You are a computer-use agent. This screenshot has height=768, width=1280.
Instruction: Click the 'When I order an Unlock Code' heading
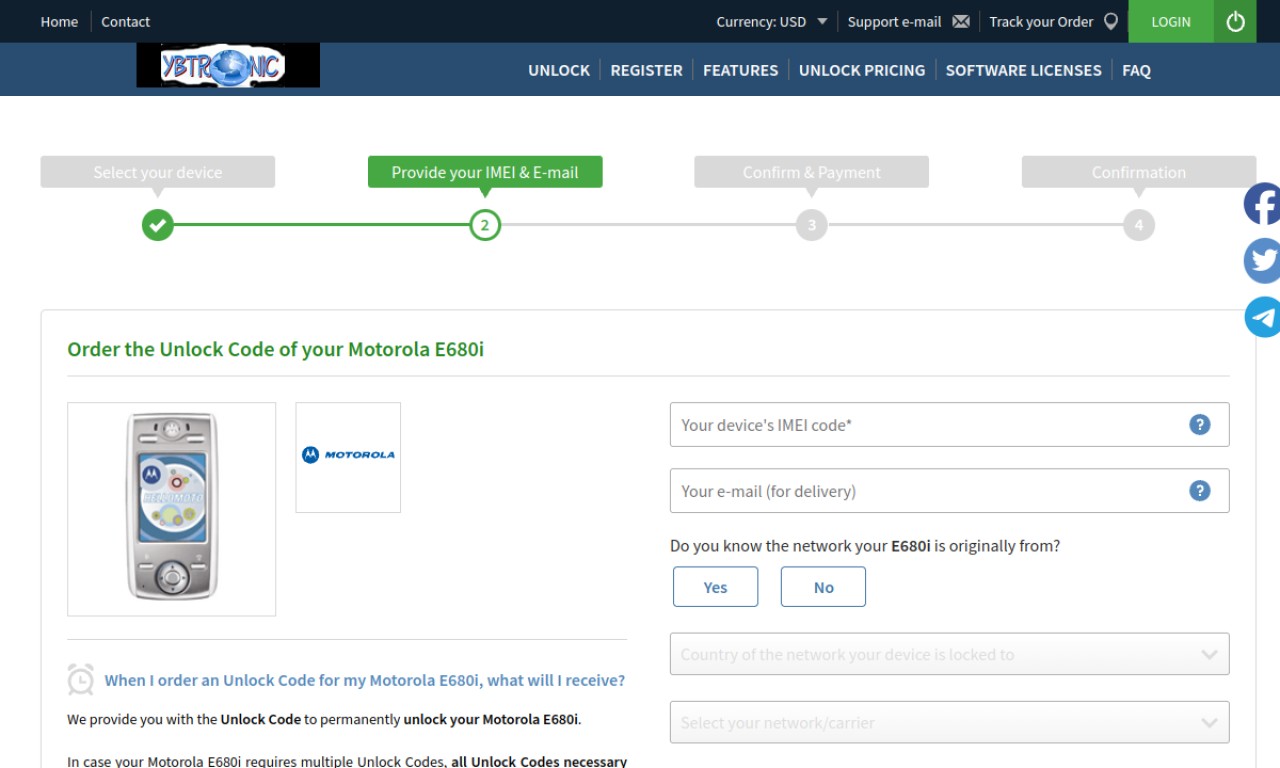365,680
